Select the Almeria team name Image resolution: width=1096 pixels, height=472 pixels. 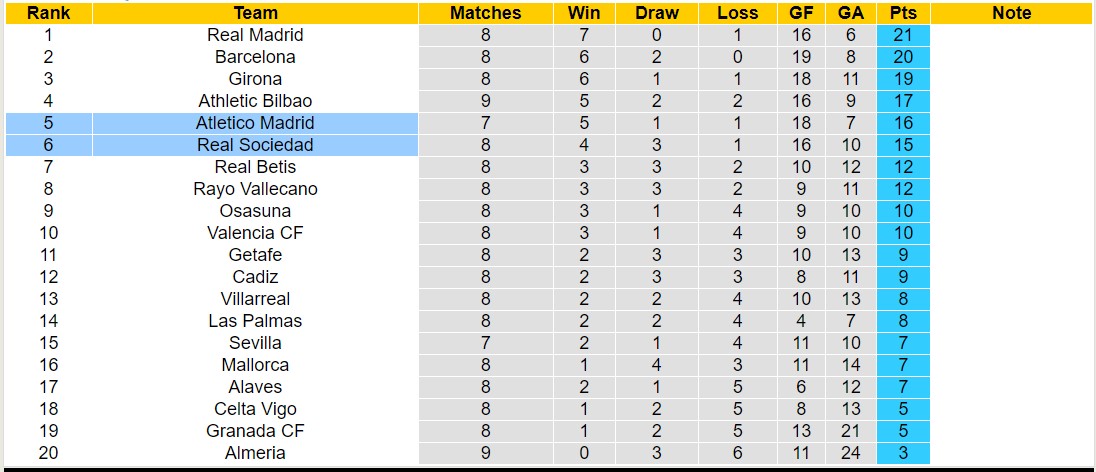click(x=255, y=453)
